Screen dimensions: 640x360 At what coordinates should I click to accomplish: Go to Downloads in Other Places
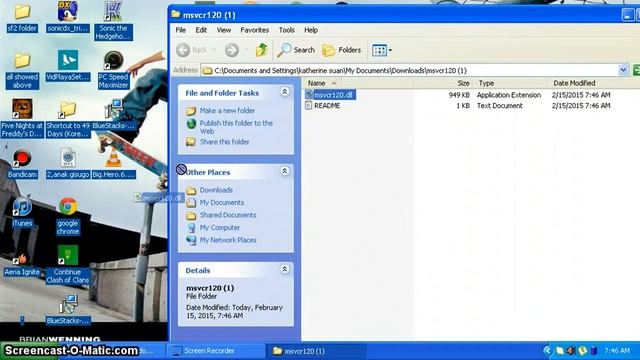point(216,190)
